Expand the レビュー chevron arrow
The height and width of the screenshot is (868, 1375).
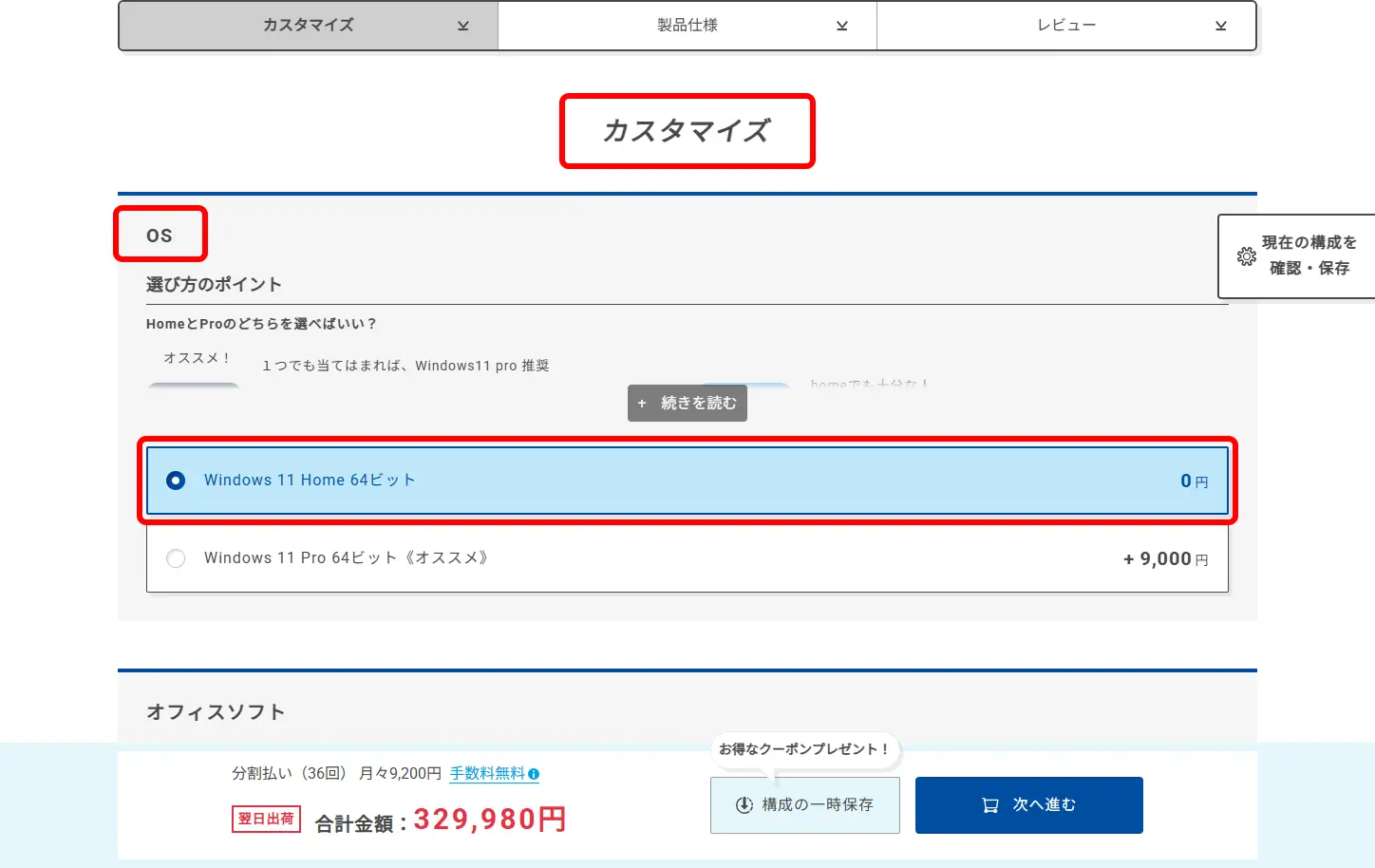point(1220,26)
